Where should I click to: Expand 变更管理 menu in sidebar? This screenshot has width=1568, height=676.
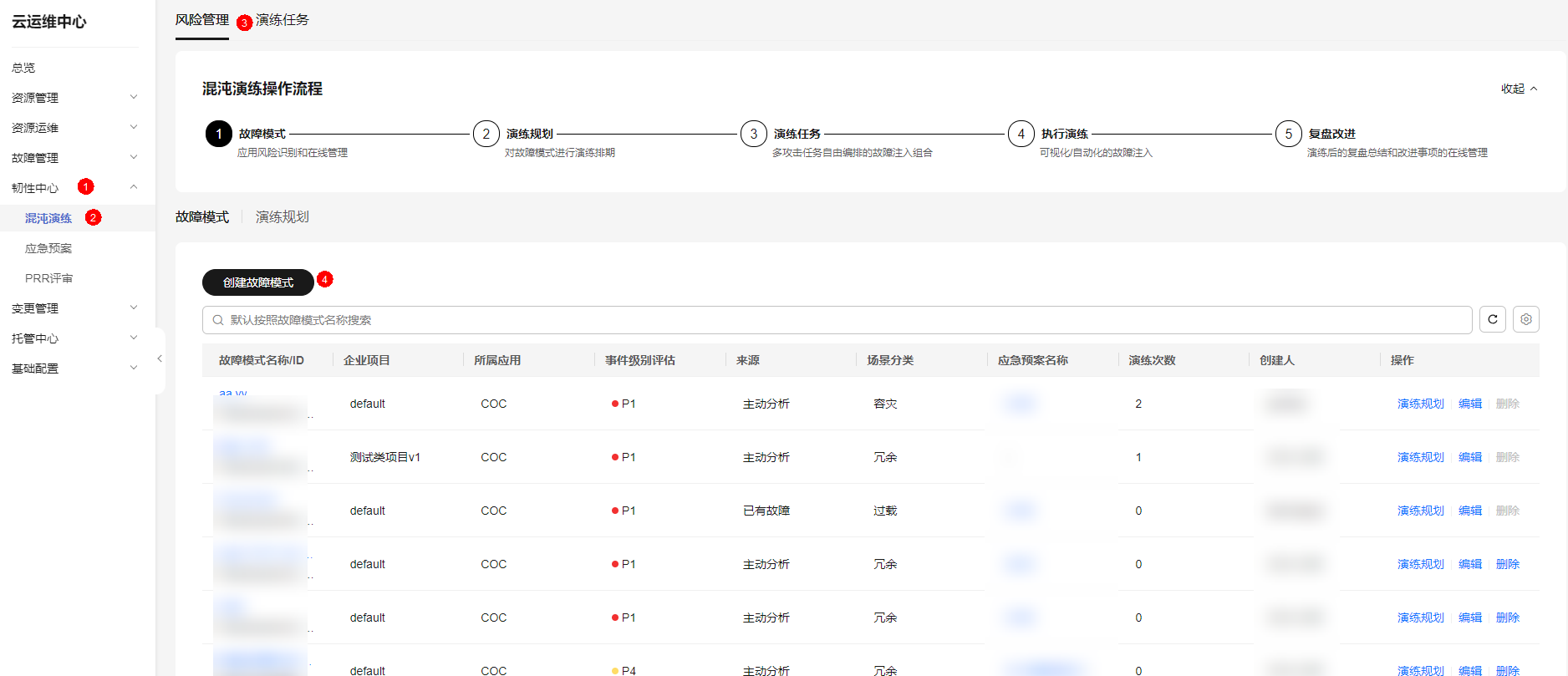point(75,308)
